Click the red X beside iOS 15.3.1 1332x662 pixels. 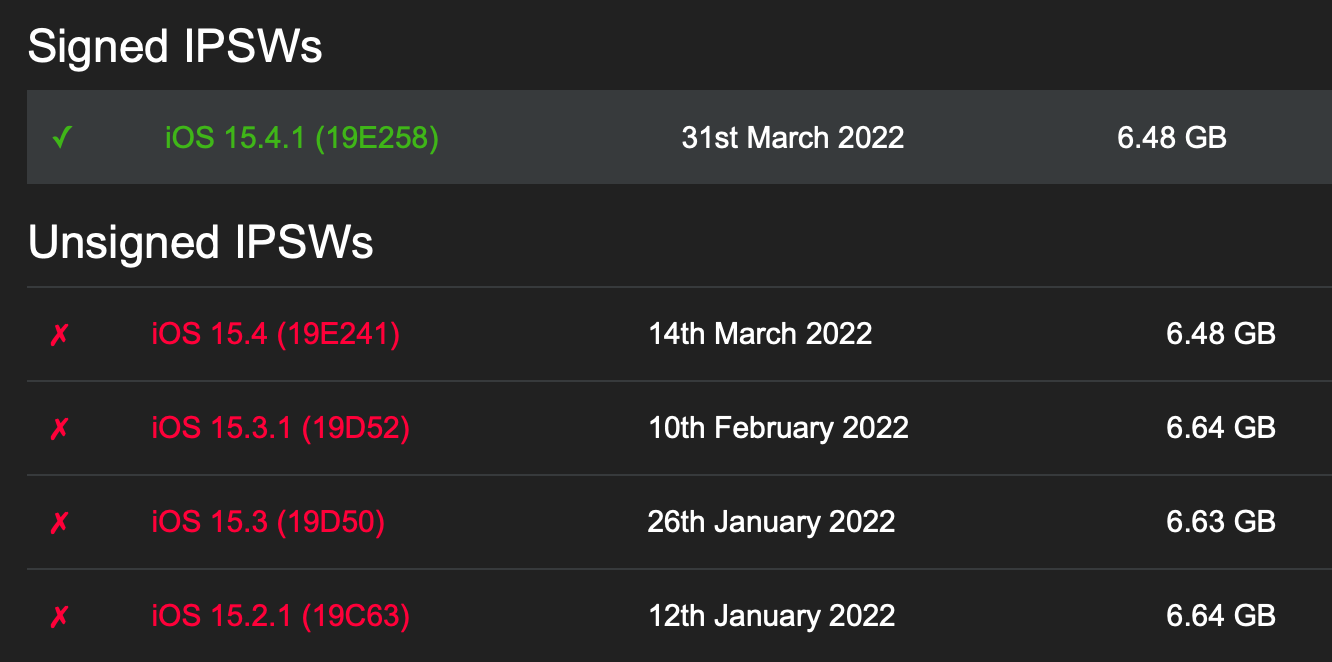point(59,428)
